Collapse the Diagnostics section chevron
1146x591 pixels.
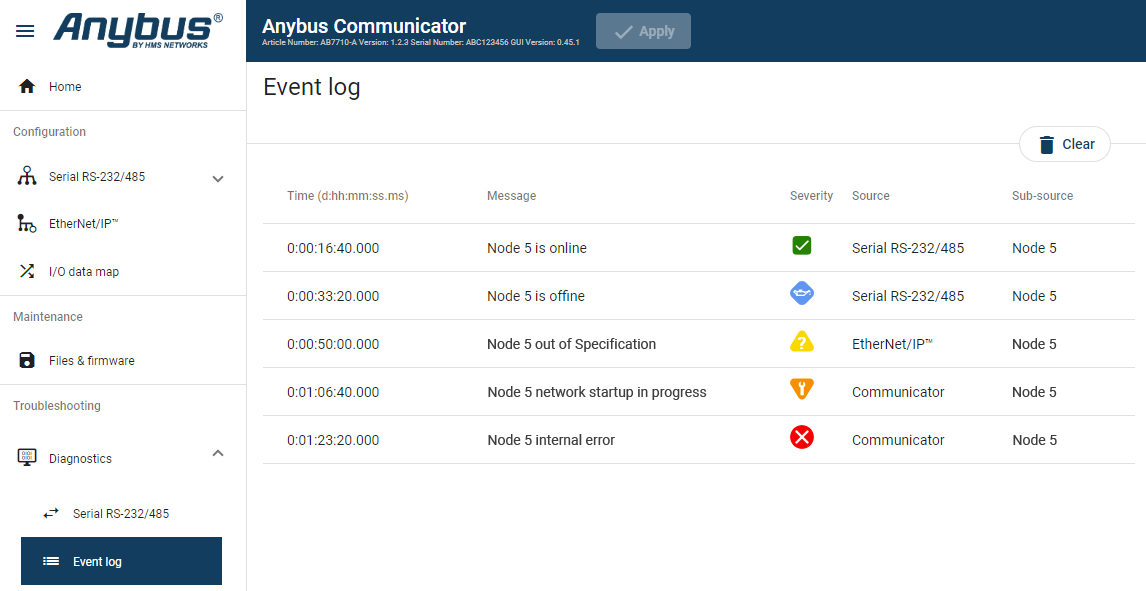(x=218, y=454)
